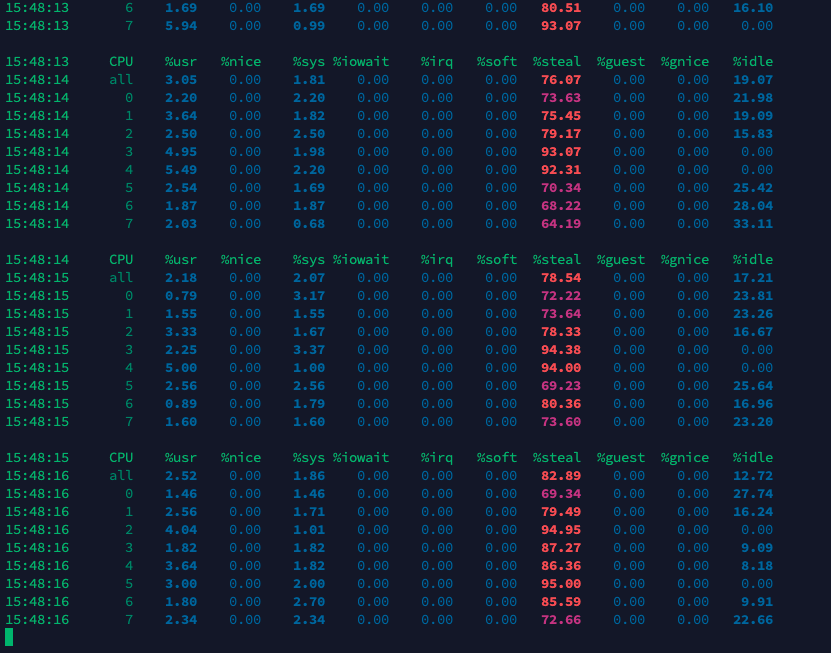This screenshot has height=653, width=831.
Task: Click the %steal value 78.33
Action: click(561, 332)
